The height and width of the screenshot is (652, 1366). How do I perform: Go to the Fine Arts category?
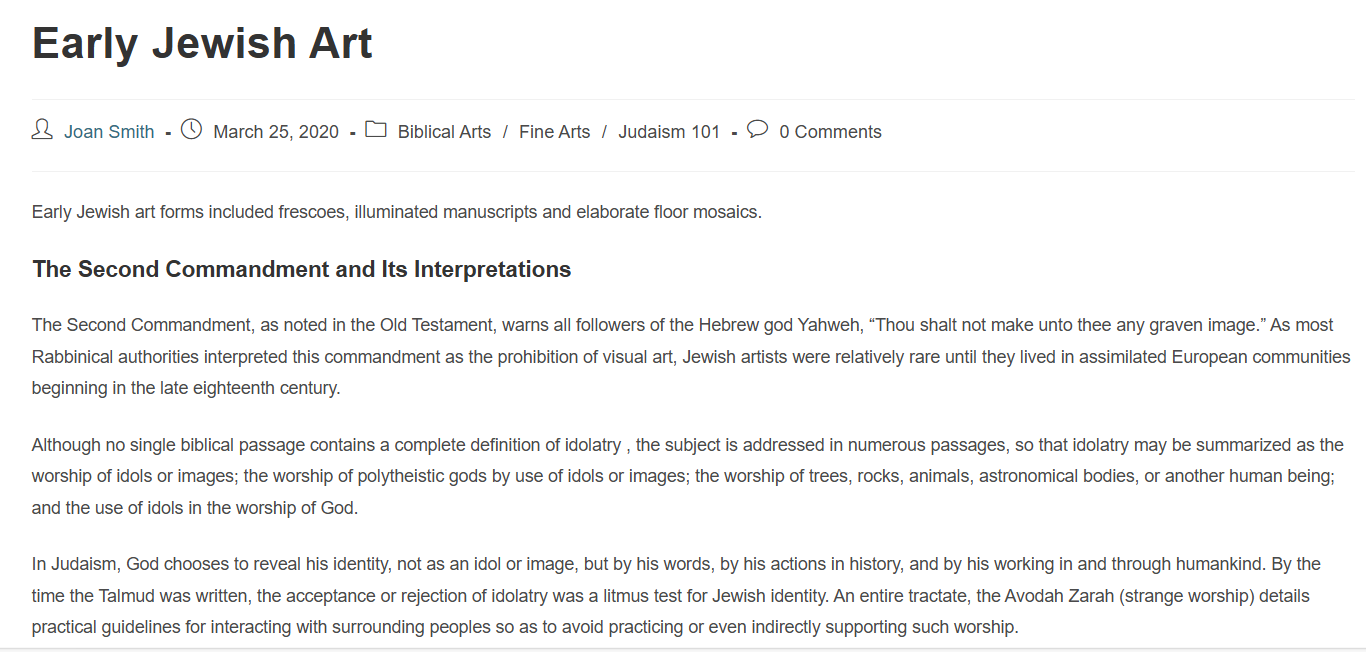click(554, 132)
